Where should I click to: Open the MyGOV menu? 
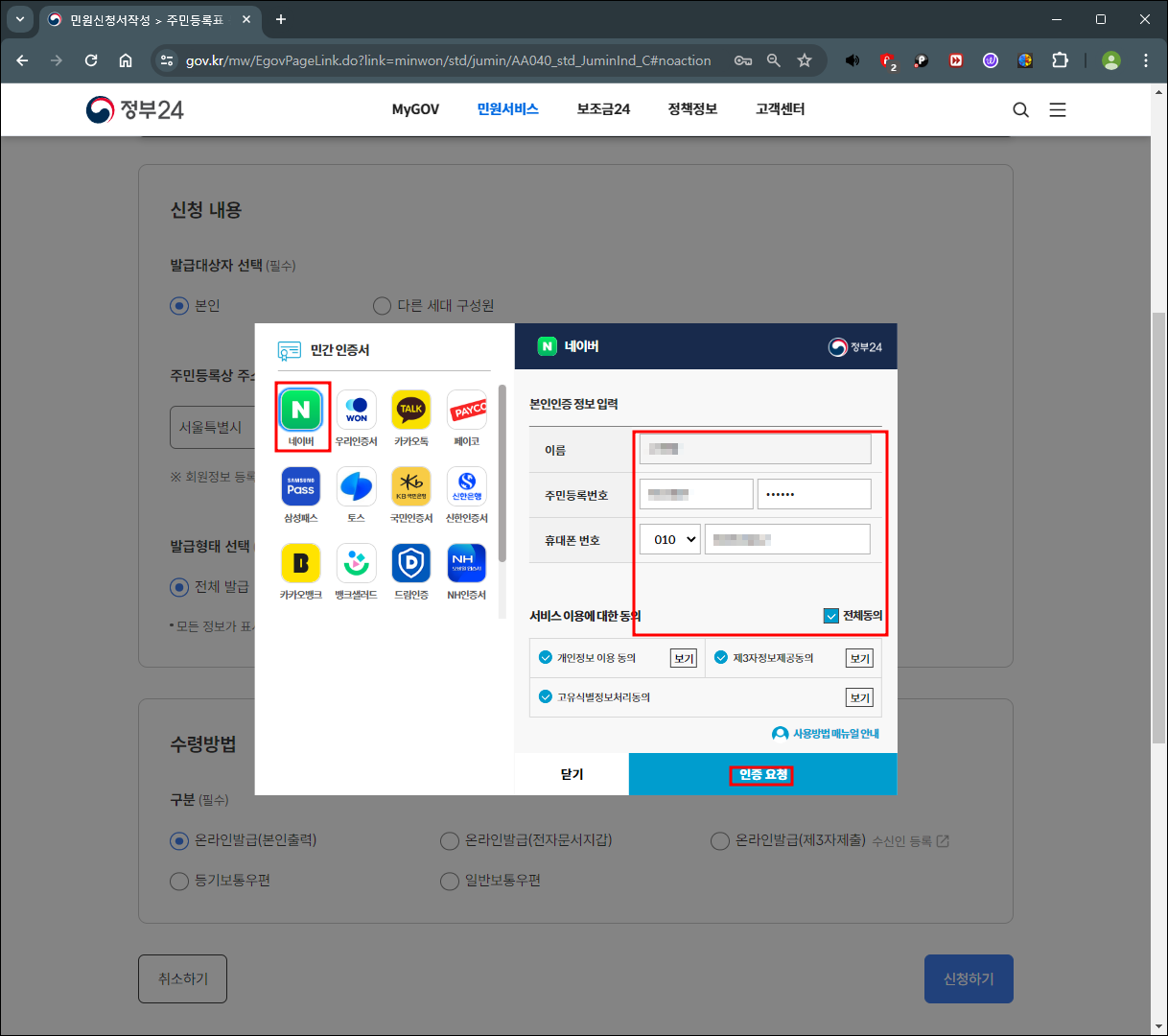[x=415, y=109]
